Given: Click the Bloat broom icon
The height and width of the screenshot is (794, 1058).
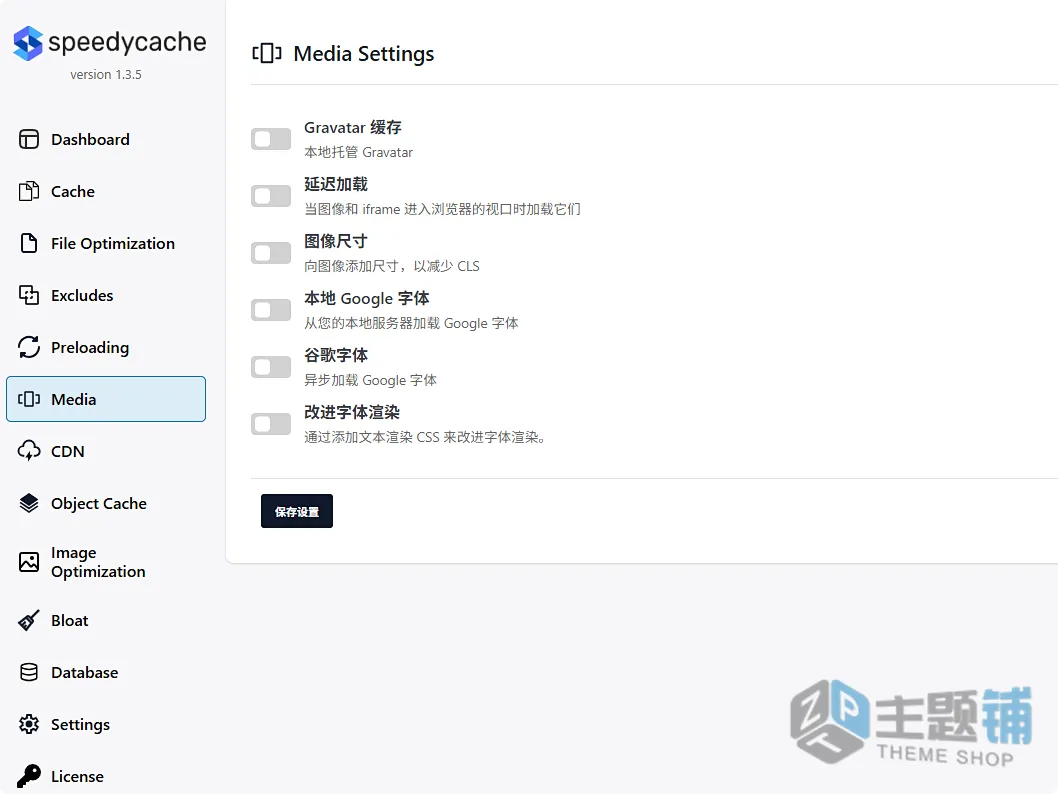Looking at the screenshot, I should (x=29, y=620).
